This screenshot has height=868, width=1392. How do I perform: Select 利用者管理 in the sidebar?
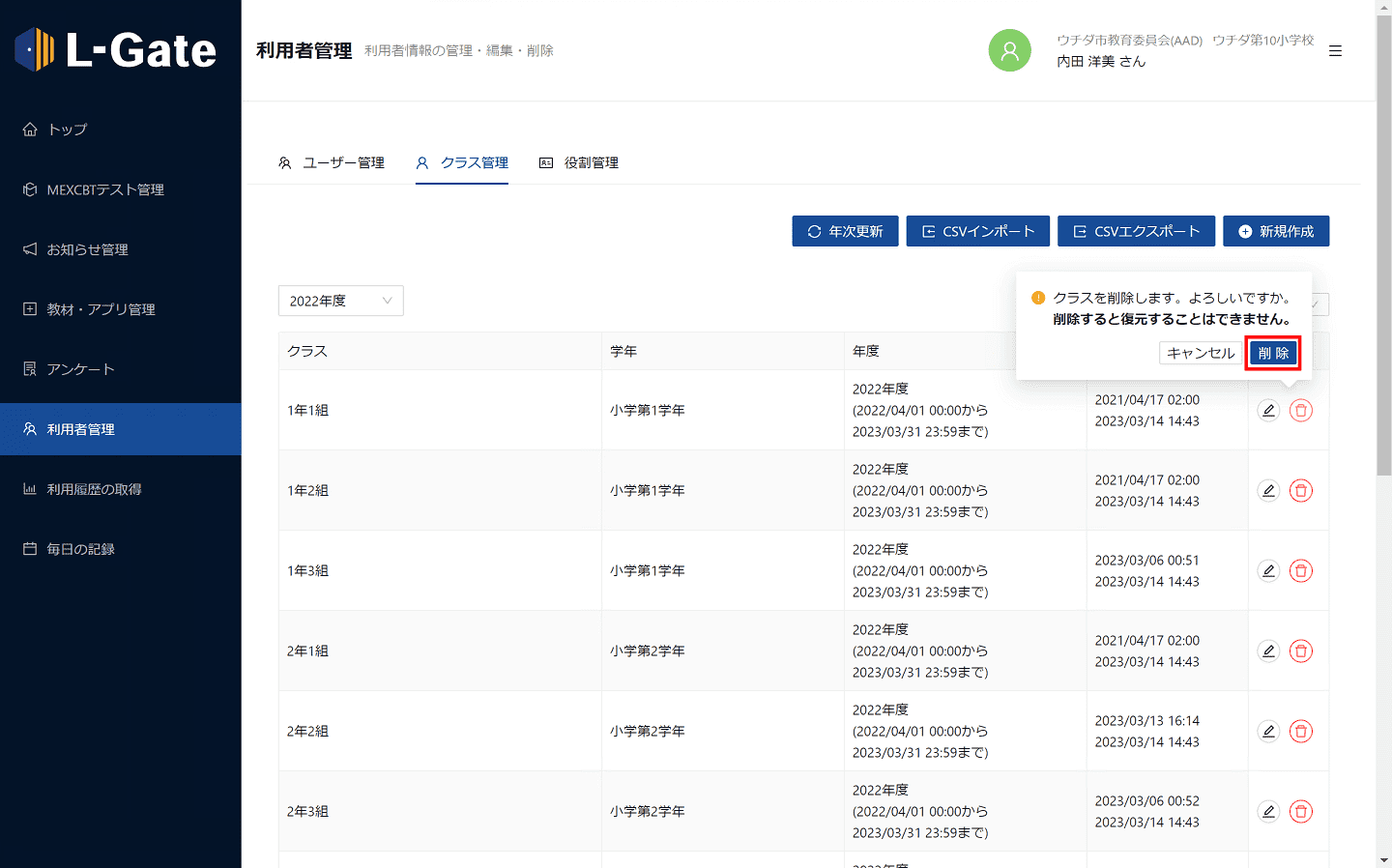click(x=121, y=429)
